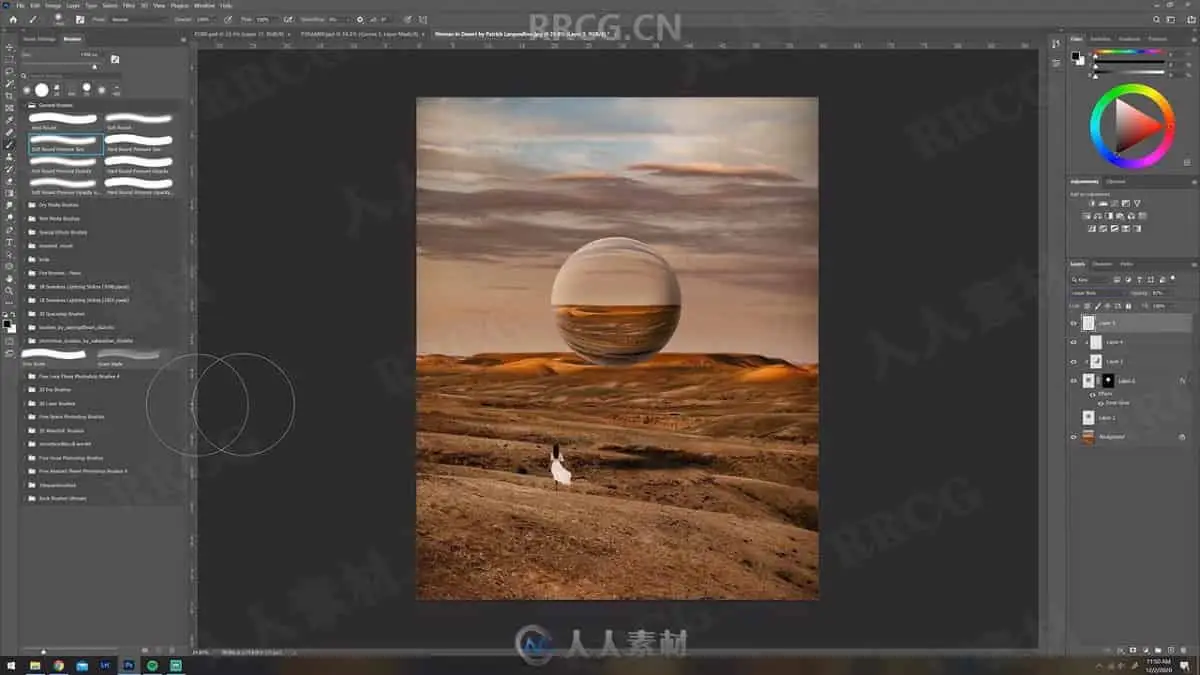Select the Horizontal Type tool

click(10, 242)
